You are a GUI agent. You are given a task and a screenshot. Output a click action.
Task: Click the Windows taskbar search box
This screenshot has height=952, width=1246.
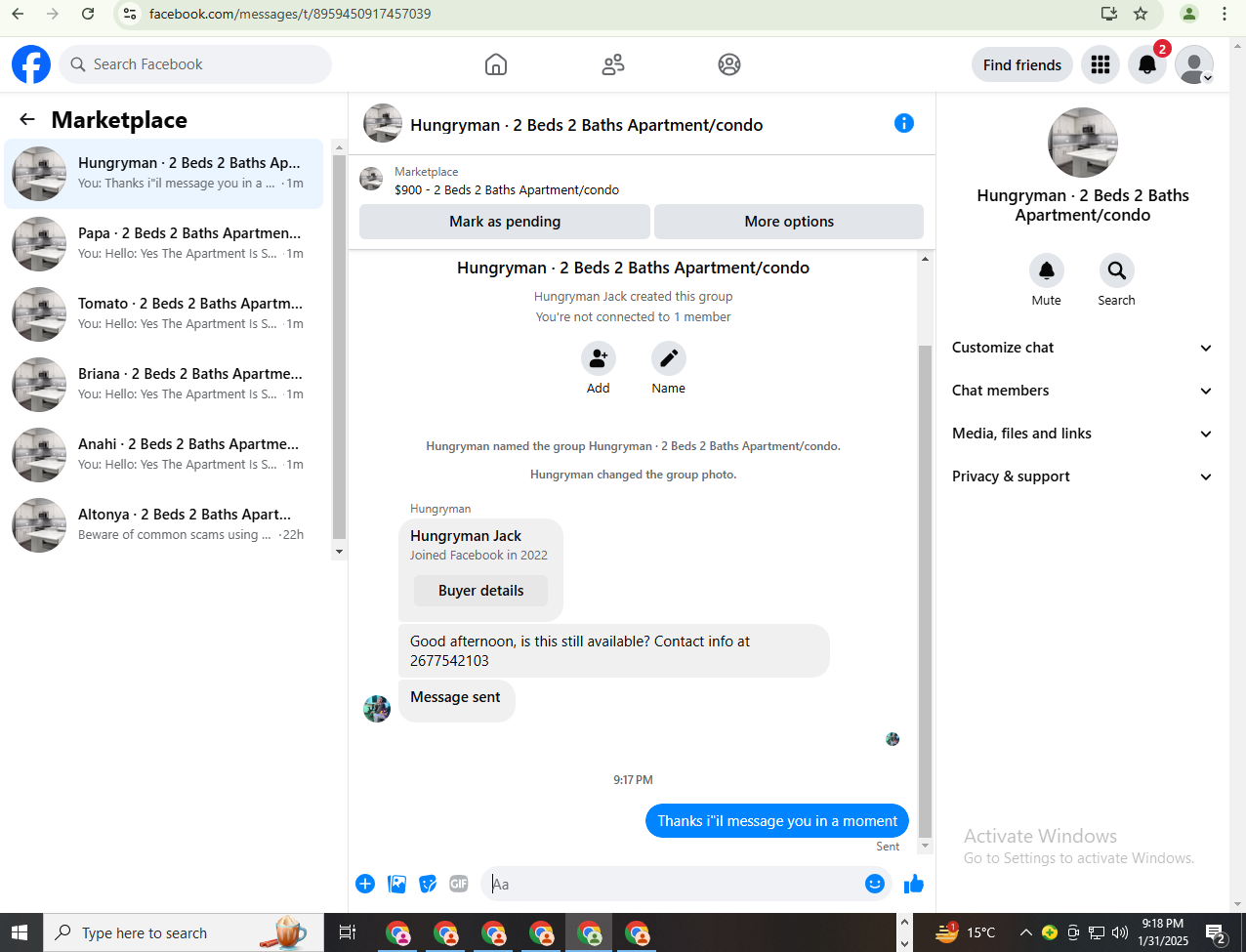[184, 932]
